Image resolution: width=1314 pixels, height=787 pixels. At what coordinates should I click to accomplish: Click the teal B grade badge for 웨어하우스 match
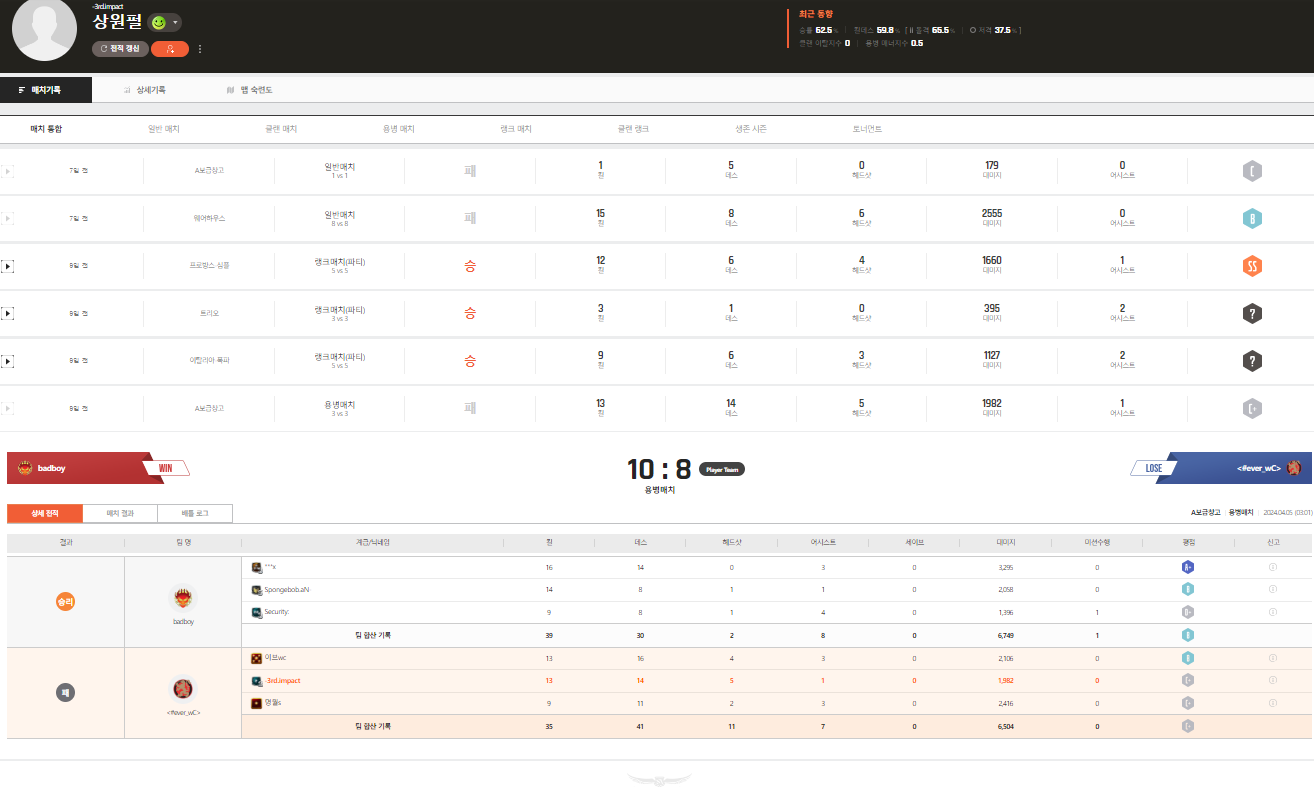1252,218
